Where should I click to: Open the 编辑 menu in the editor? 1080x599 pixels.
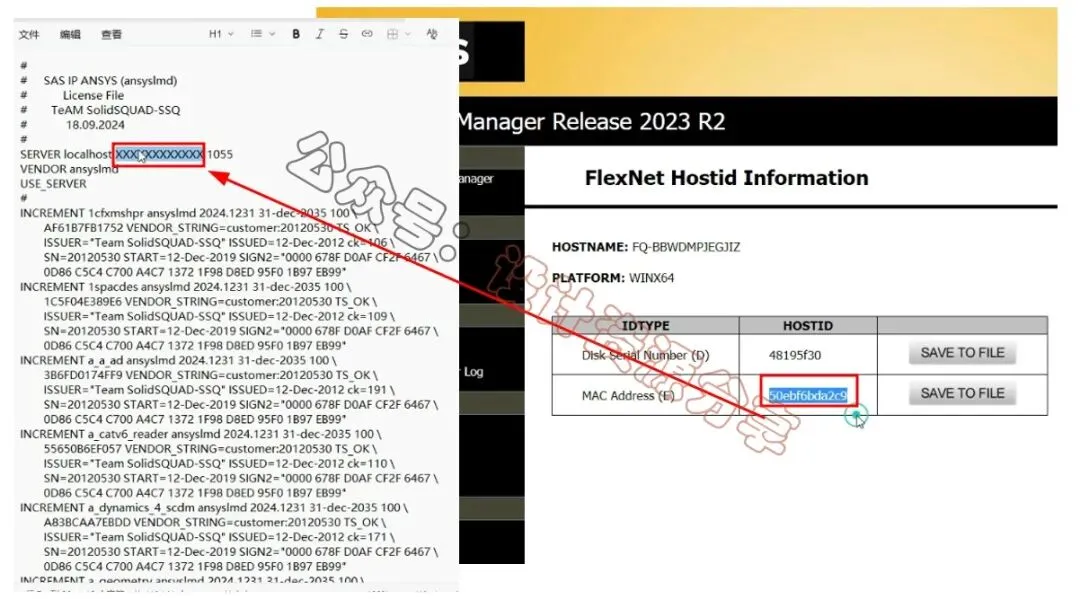click(70, 34)
